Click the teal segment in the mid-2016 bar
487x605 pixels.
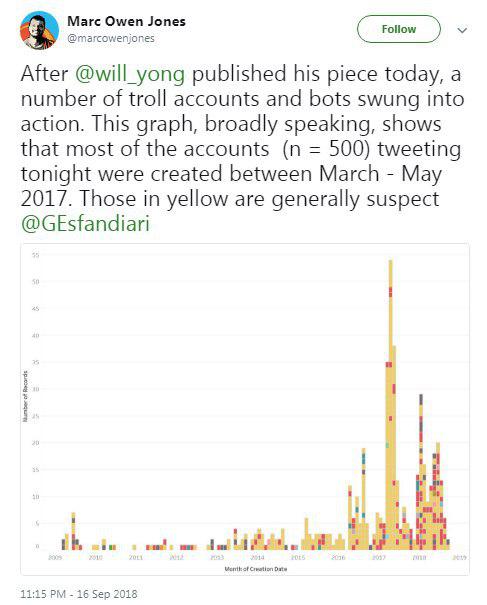point(364,459)
